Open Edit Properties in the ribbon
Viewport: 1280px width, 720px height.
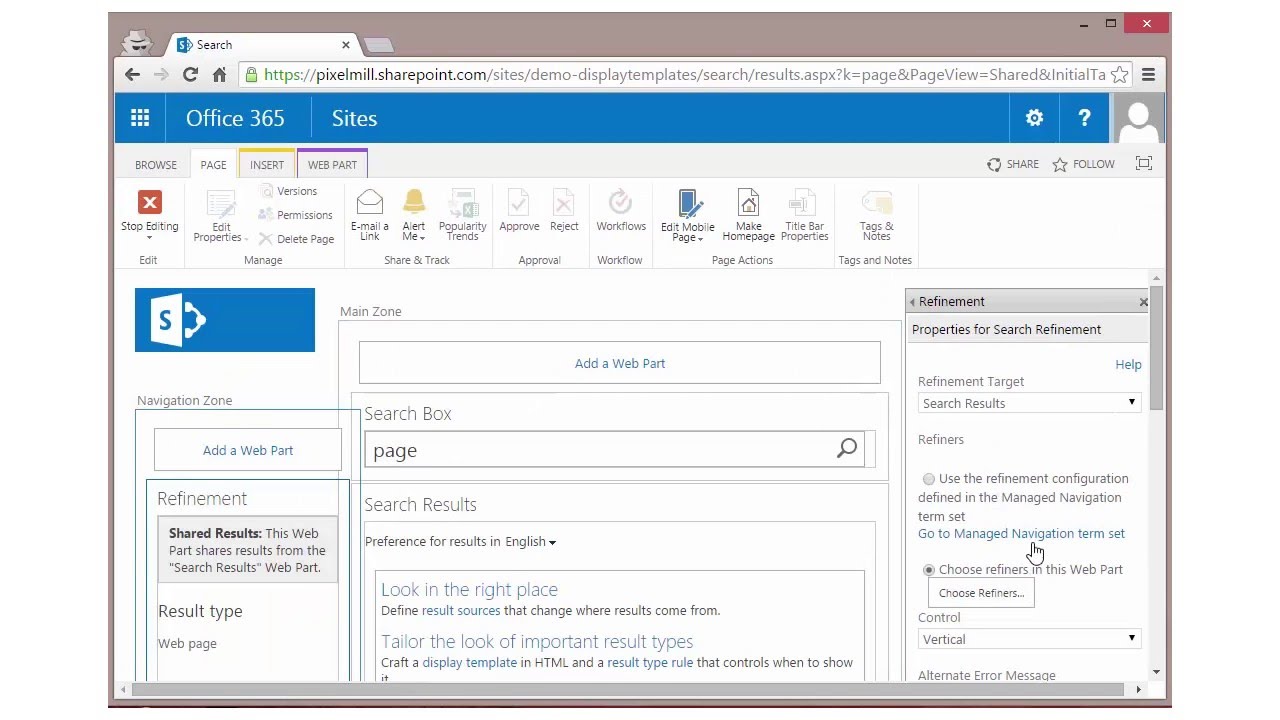[x=219, y=216]
